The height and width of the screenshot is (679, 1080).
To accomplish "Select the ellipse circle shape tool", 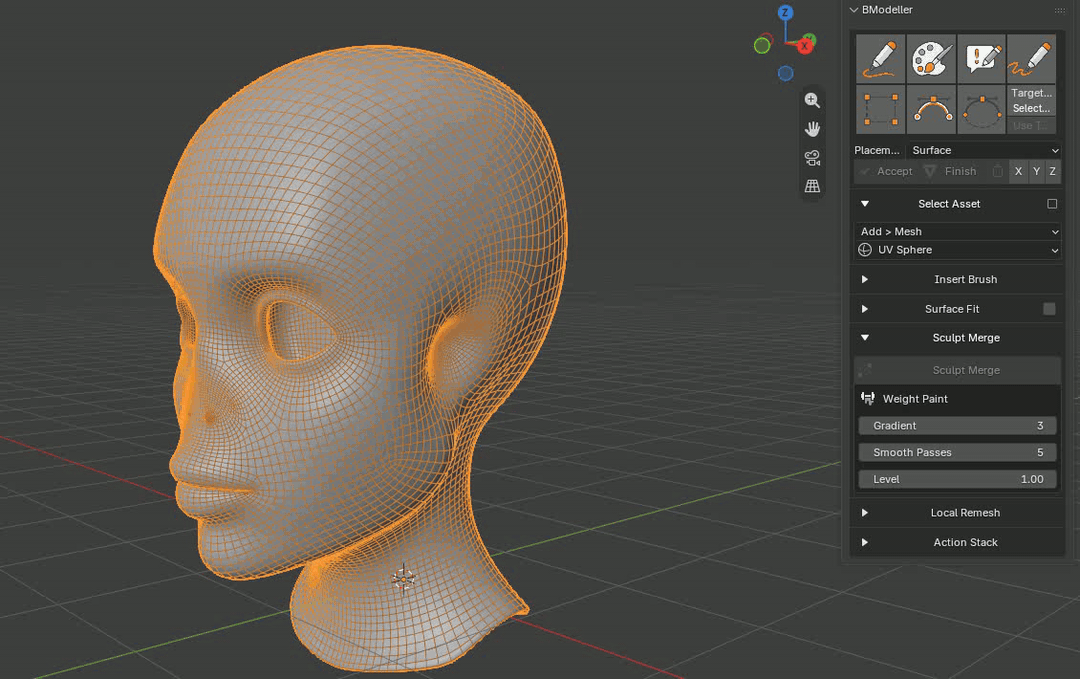I will coord(982,109).
